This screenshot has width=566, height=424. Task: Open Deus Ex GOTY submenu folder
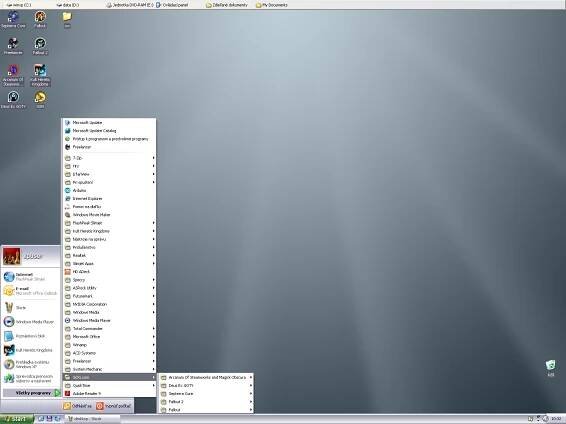click(206, 385)
